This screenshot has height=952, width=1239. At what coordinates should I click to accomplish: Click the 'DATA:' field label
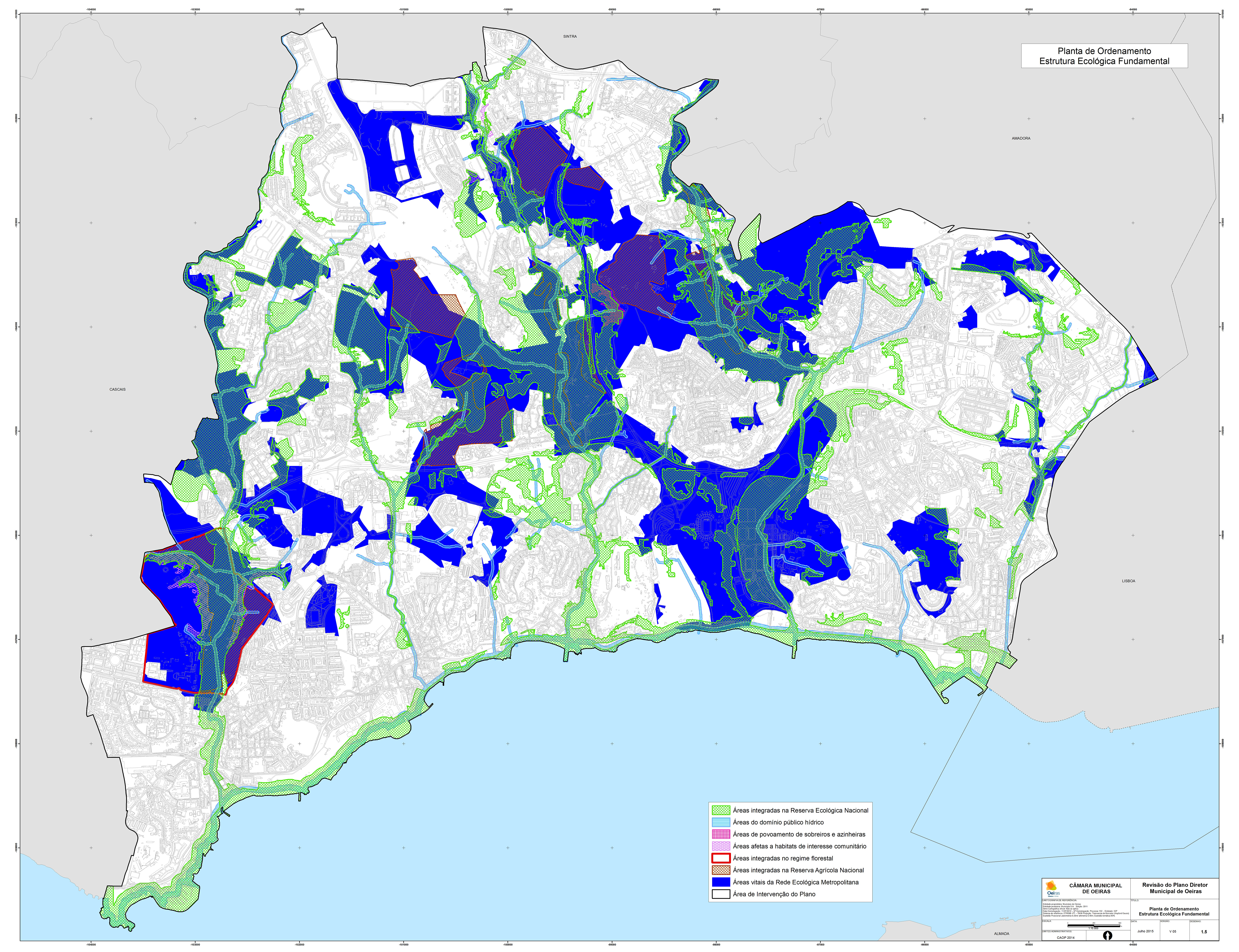[1134, 921]
